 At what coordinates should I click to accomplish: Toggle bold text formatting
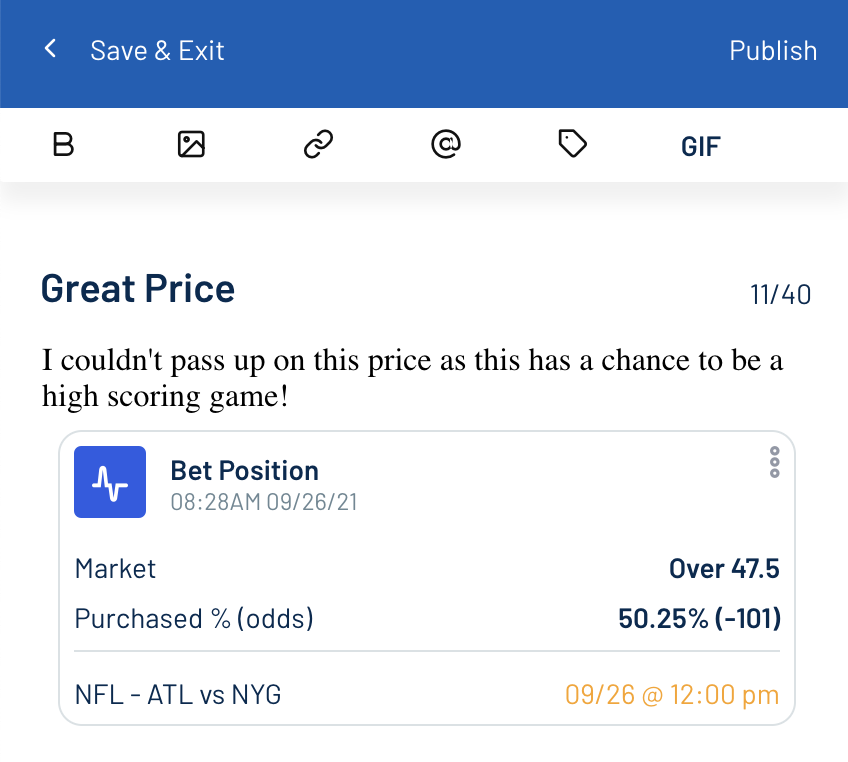tap(63, 144)
